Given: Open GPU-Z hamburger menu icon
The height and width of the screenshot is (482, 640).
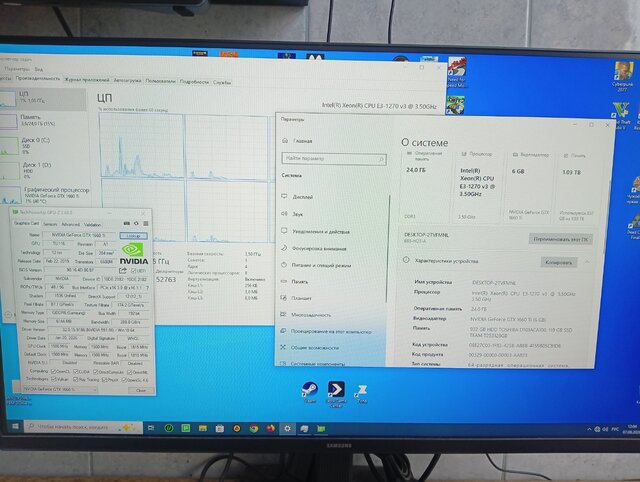Looking at the screenshot, I should click(146, 223).
